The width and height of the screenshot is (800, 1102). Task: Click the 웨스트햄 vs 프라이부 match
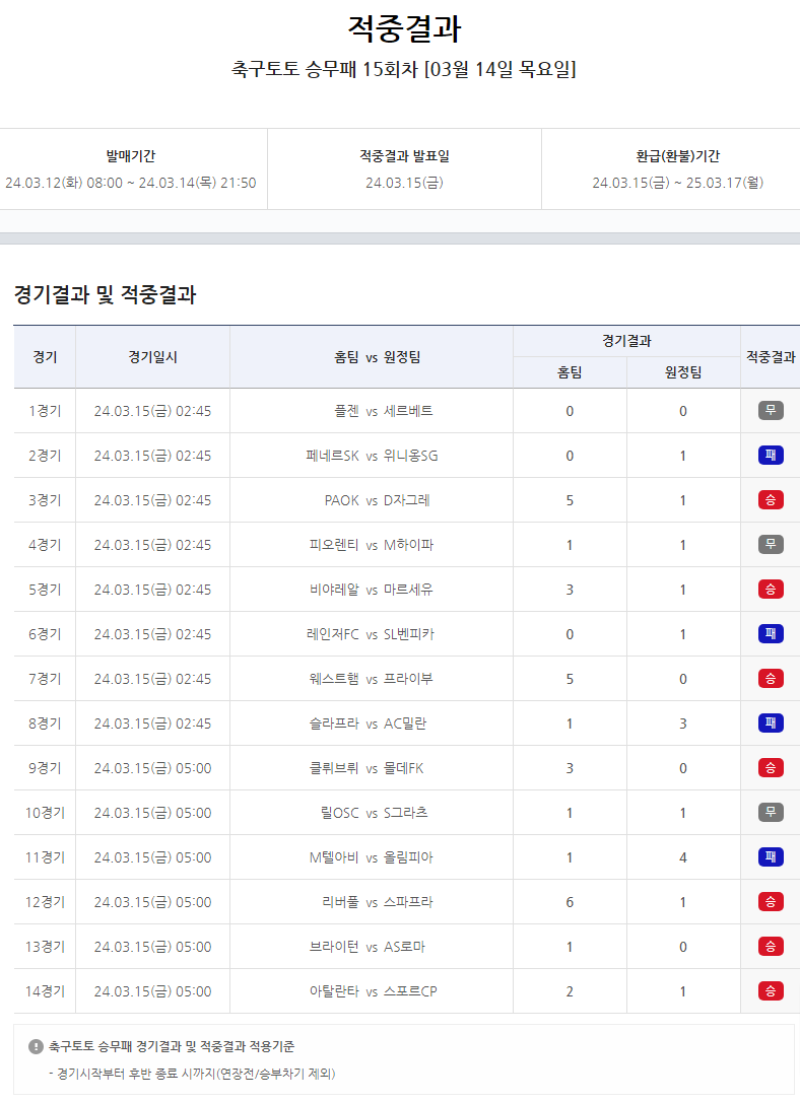tap(371, 679)
